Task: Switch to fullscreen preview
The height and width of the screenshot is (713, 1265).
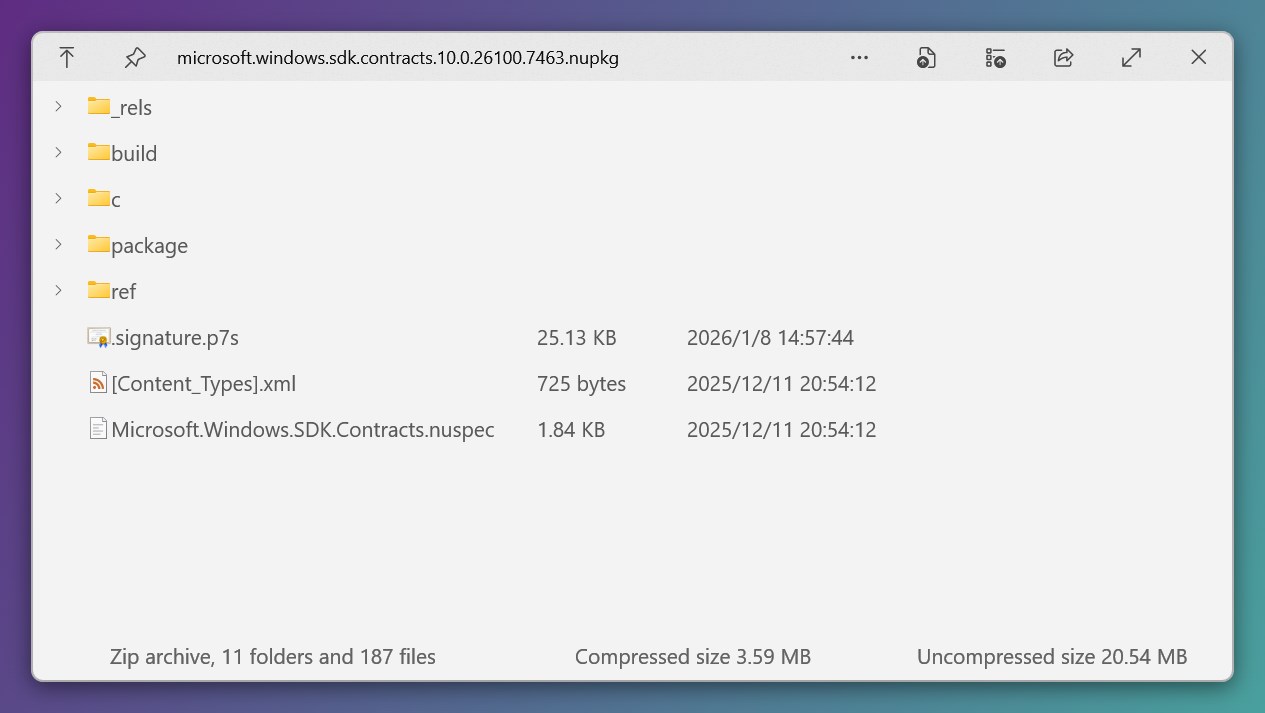Action: coord(1131,57)
